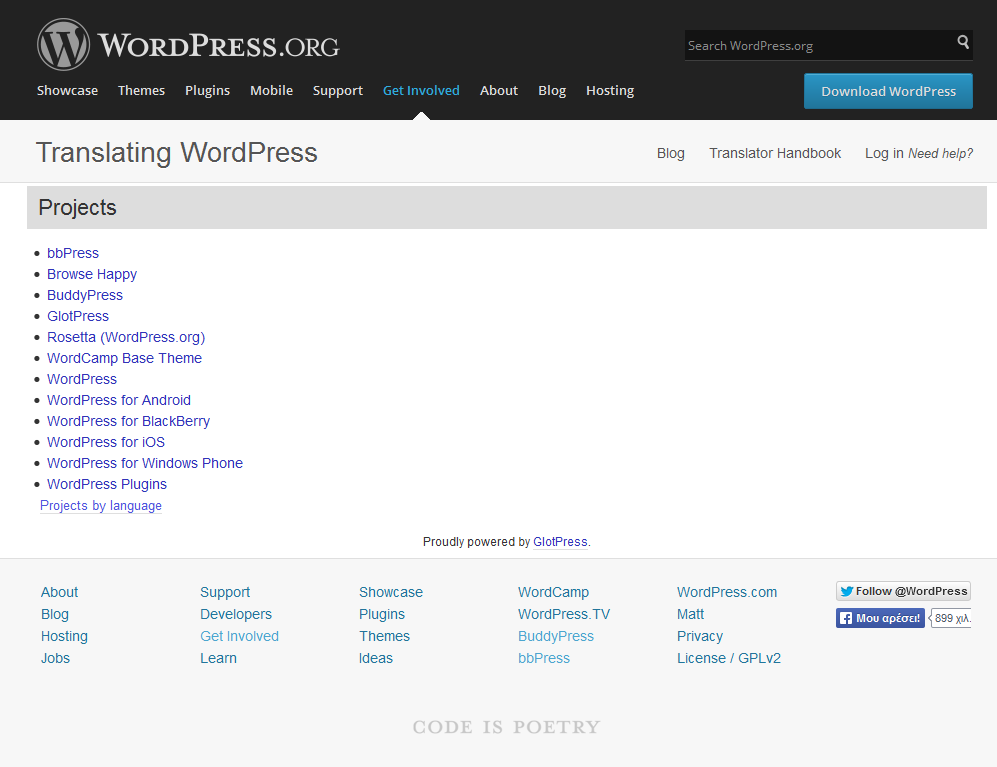Click the footer Learn link

tap(218, 658)
